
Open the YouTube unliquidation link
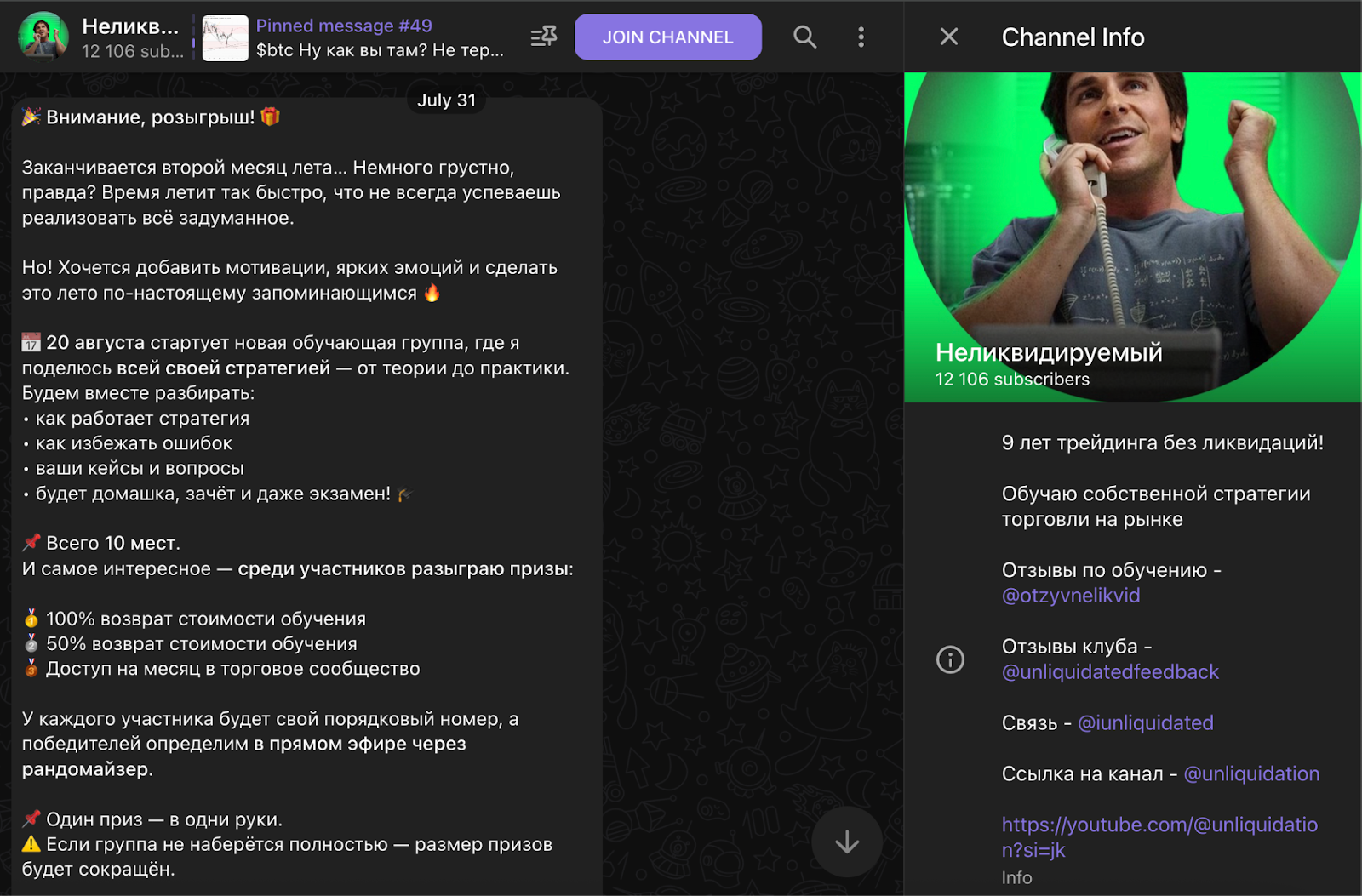point(1159,837)
